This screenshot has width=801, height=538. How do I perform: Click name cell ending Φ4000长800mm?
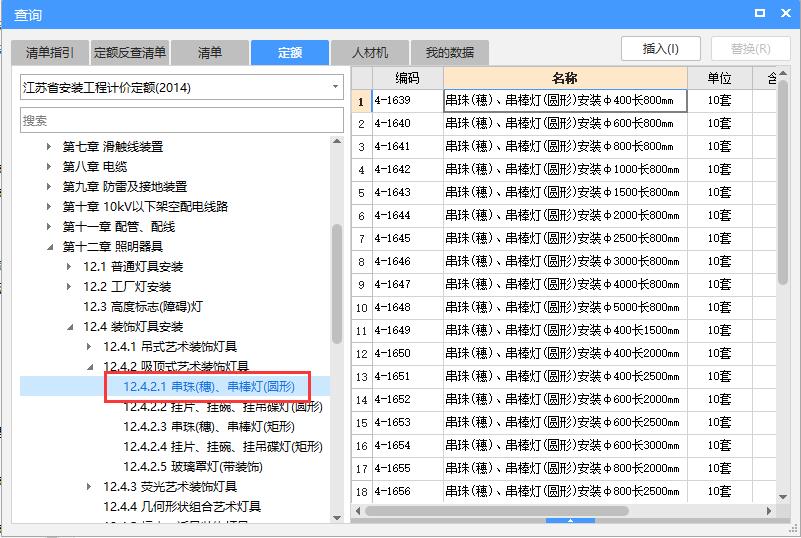(x=565, y=284)
